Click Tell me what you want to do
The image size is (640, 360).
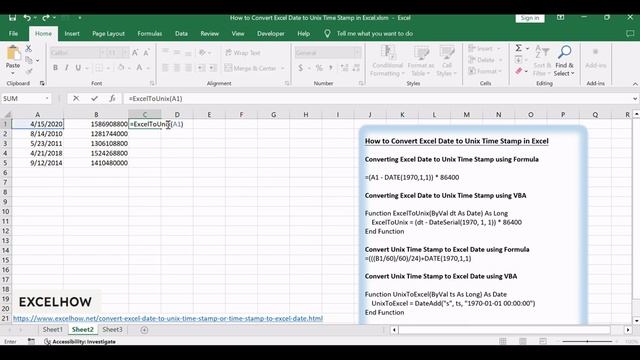(x=374, y=33)
